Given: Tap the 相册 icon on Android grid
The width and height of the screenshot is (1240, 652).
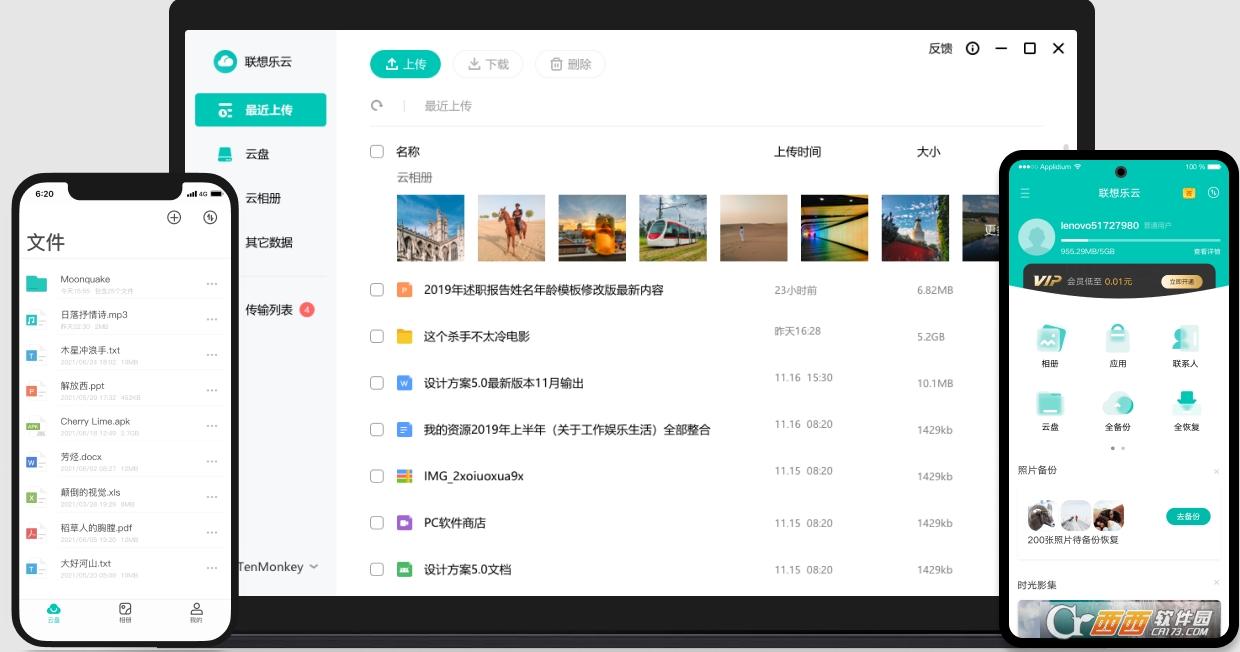Looking at the screenshot, I should point(1050,338).
